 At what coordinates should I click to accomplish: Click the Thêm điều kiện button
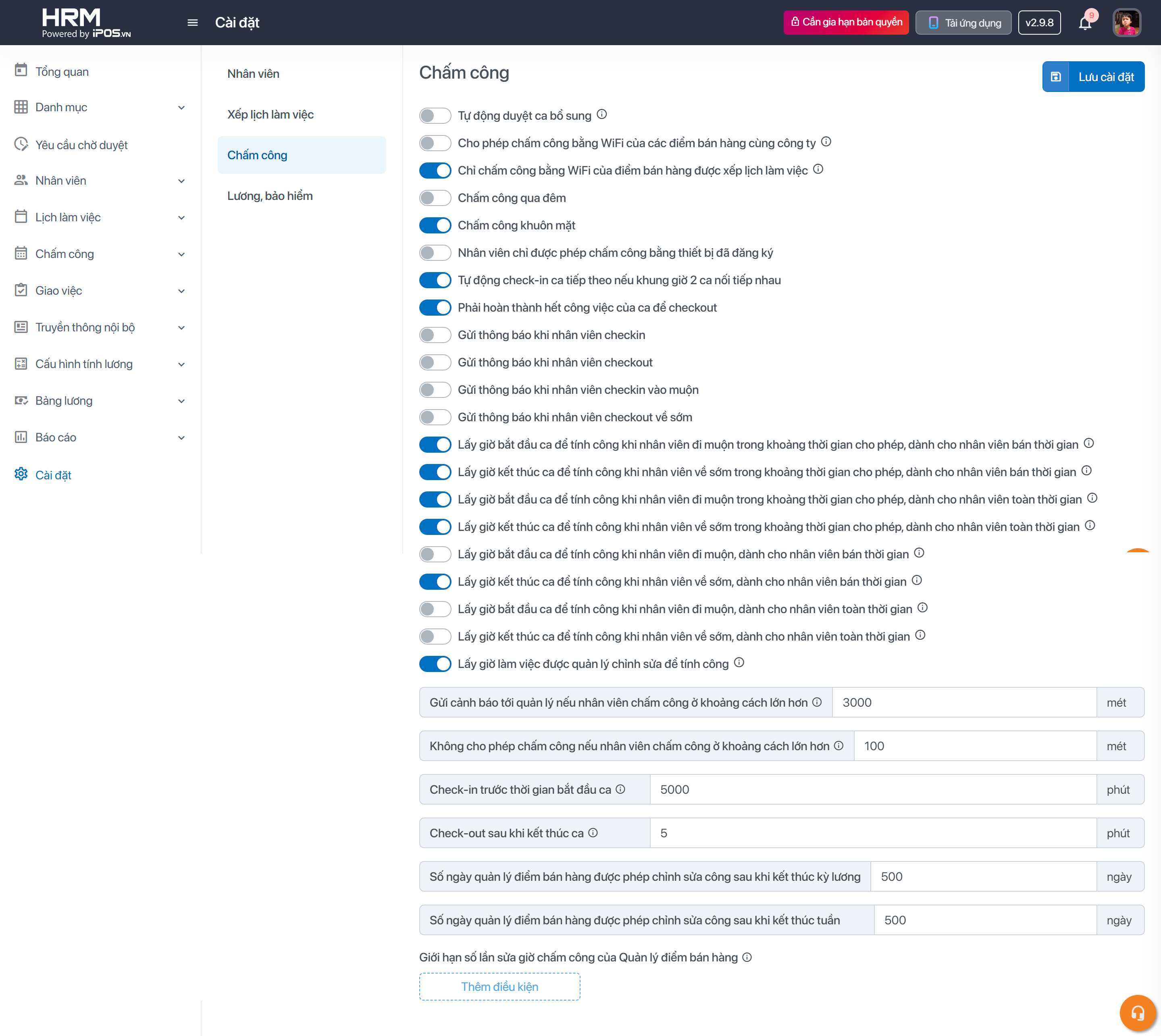(x=499, y=986)
